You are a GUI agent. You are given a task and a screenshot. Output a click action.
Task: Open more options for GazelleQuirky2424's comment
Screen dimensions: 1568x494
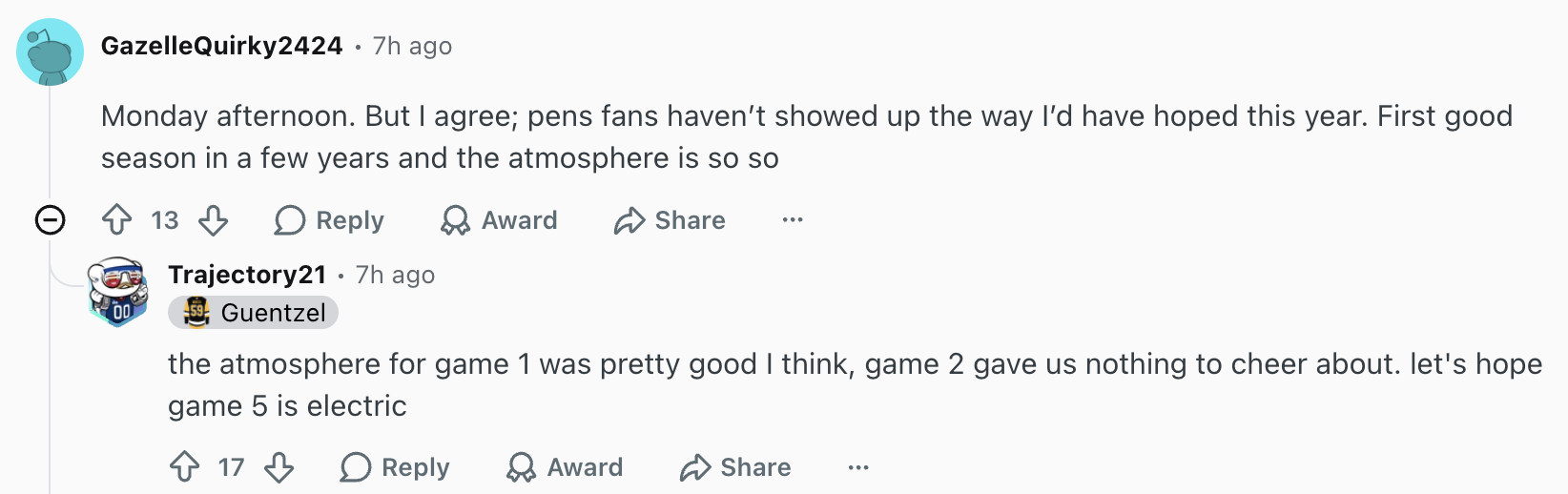pyautogui.click(x=793, y=220)
